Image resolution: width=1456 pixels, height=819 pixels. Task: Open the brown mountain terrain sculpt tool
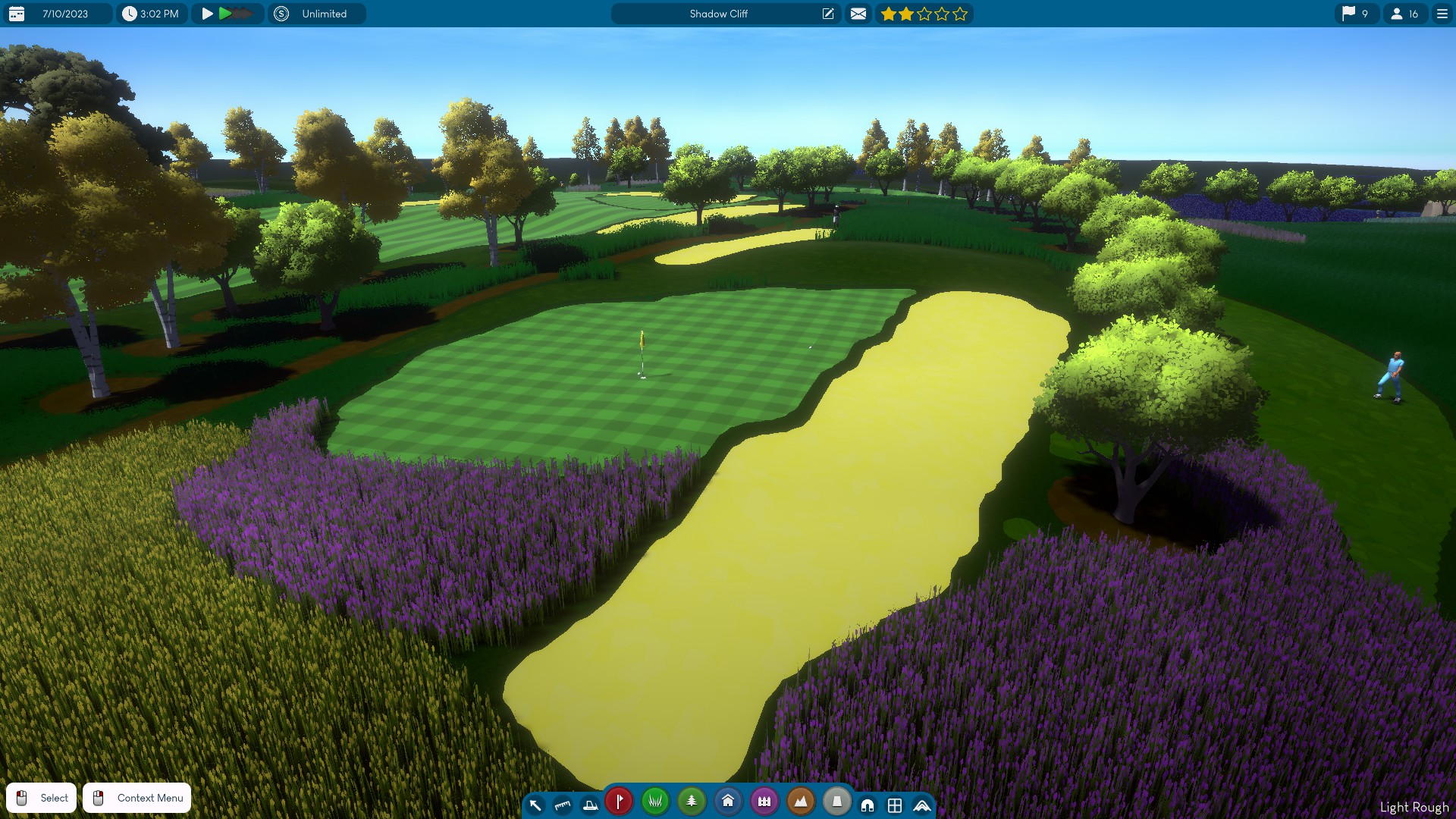(x=800, y=801)
